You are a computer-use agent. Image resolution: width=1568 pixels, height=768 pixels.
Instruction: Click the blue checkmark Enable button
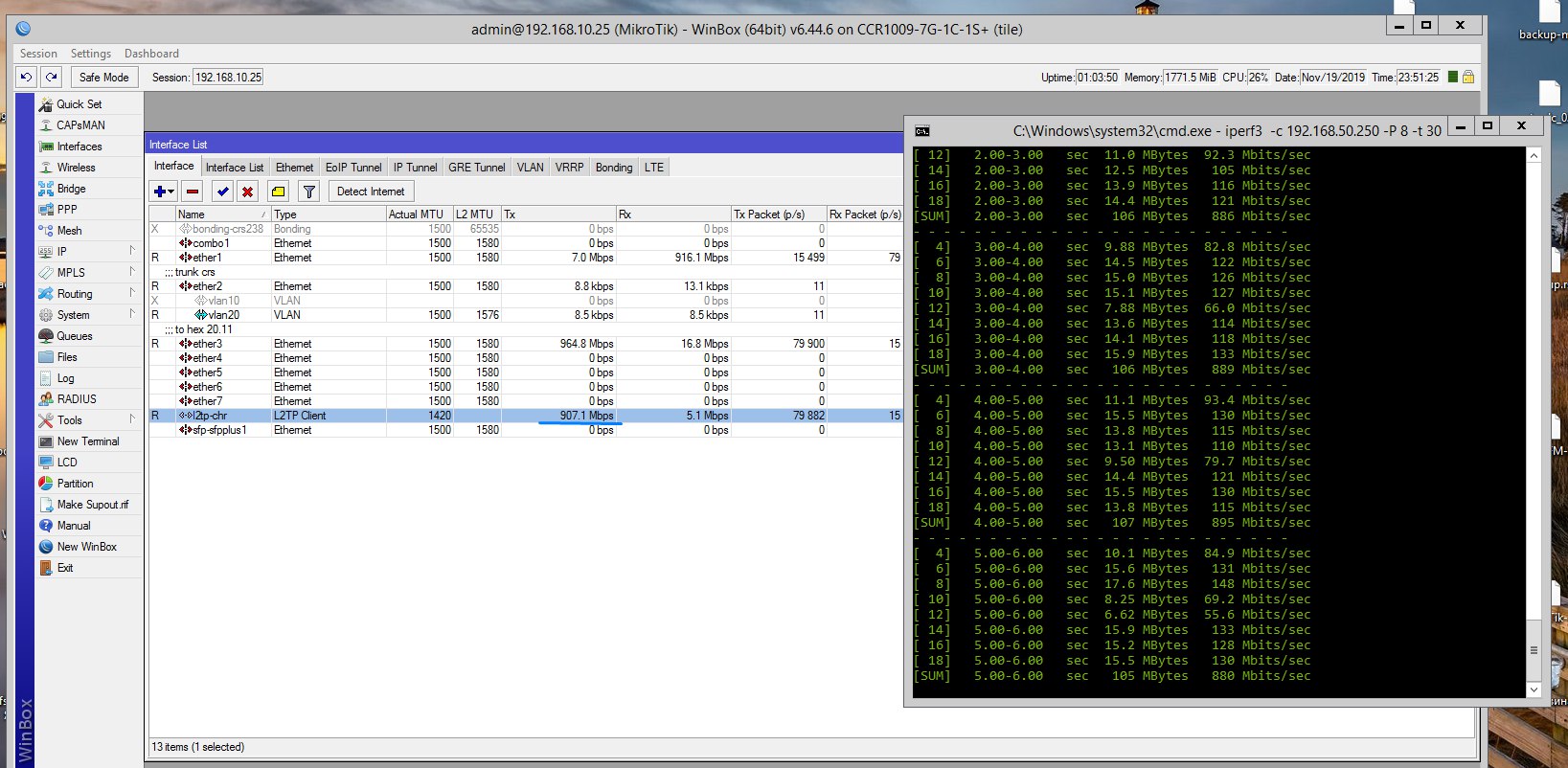pos(222,191)
